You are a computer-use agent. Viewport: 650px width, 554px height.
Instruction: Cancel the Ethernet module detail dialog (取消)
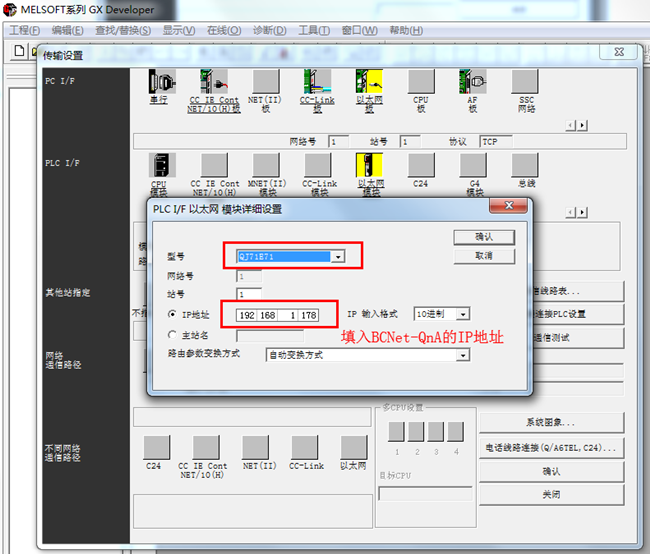484,256
